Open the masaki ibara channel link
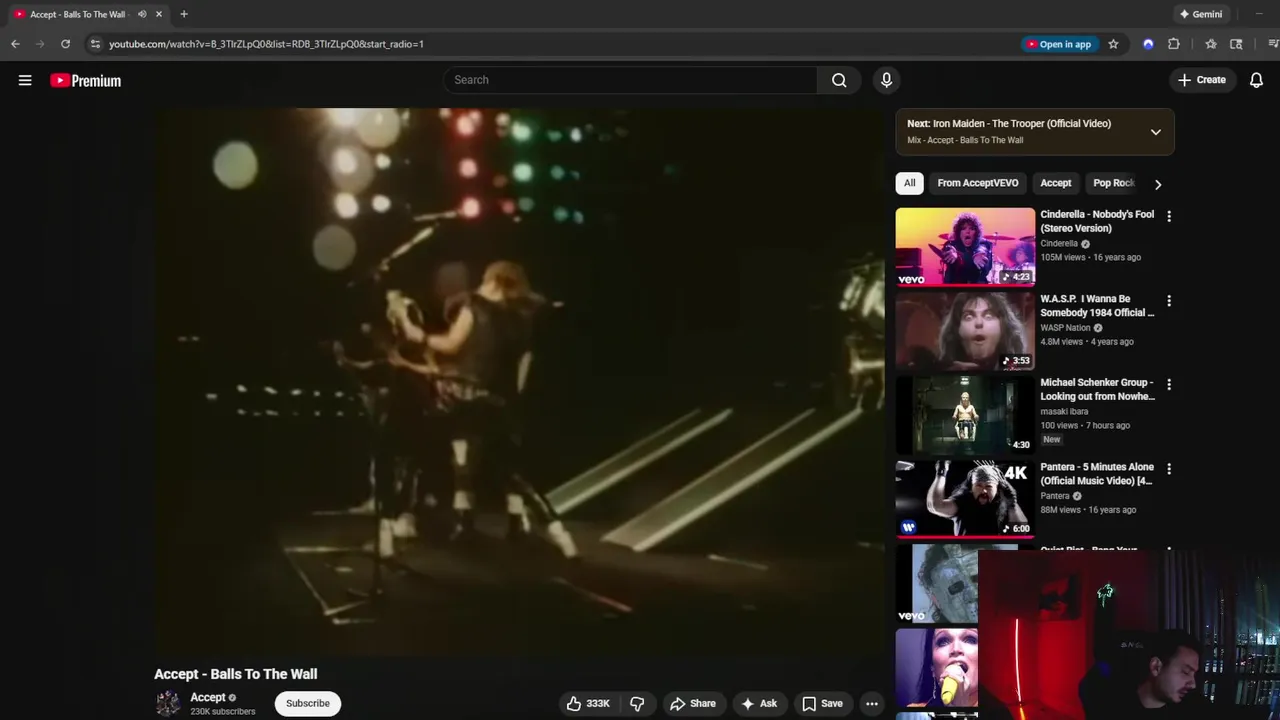This screenshot has height=720, width=1280. [1064, 411]
